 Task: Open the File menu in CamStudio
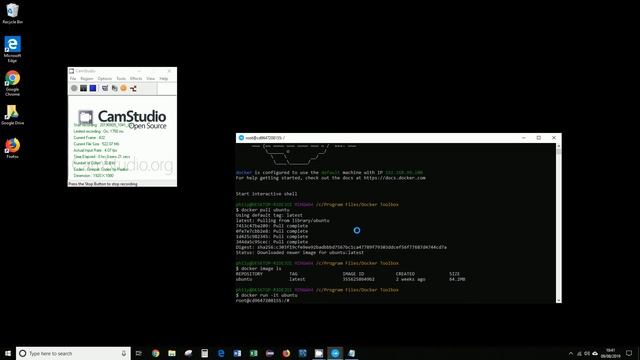pyautogui.click(x=73, y=78)
